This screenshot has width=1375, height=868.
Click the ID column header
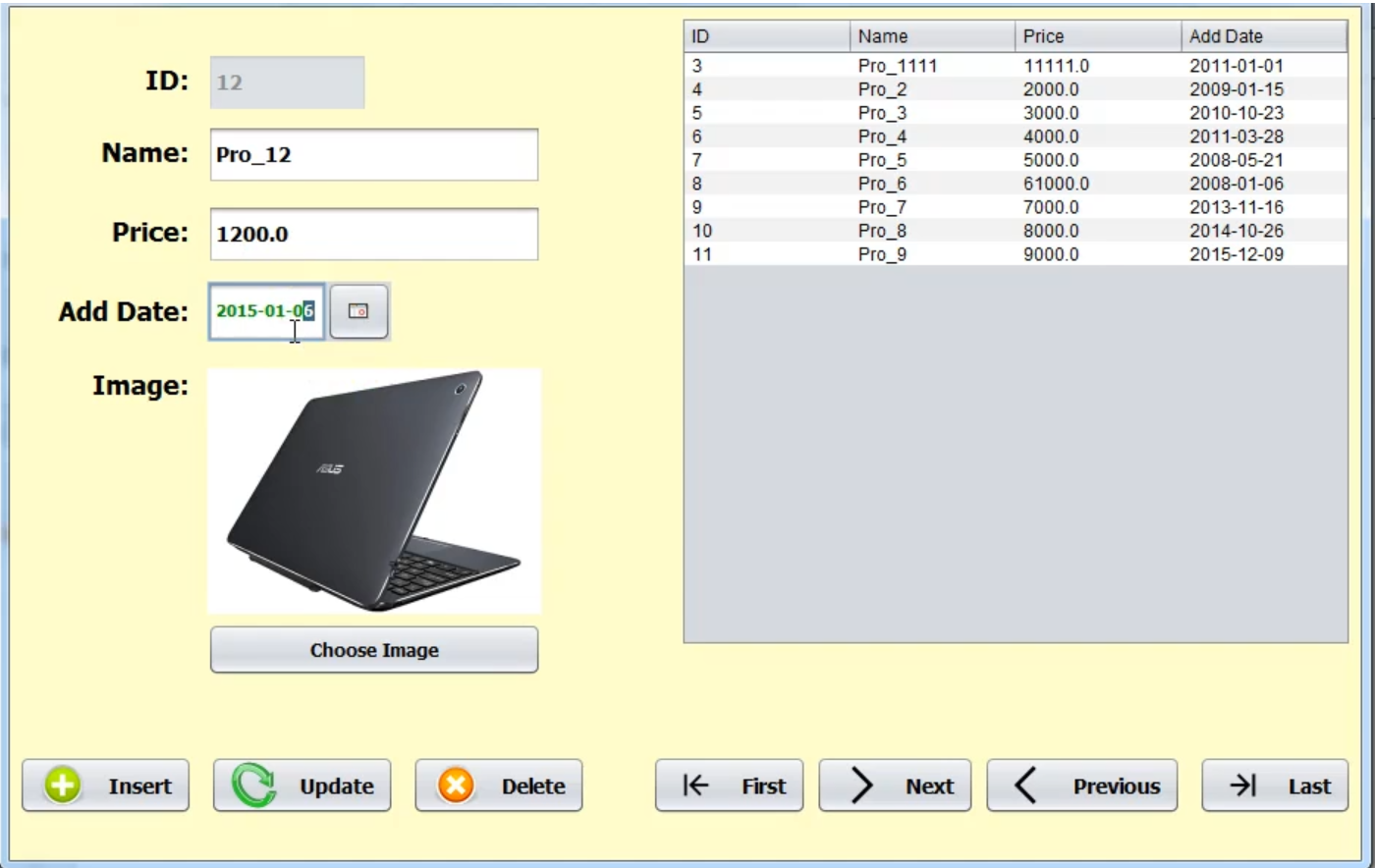click(x=767, y=36)
